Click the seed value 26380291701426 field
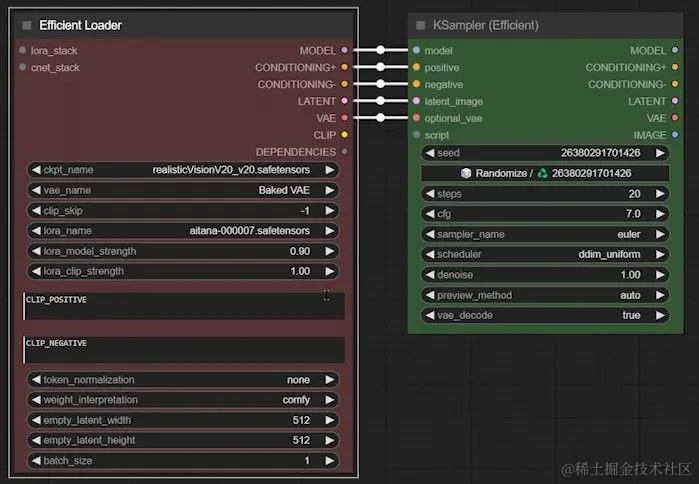 click(x=545, y=153)
